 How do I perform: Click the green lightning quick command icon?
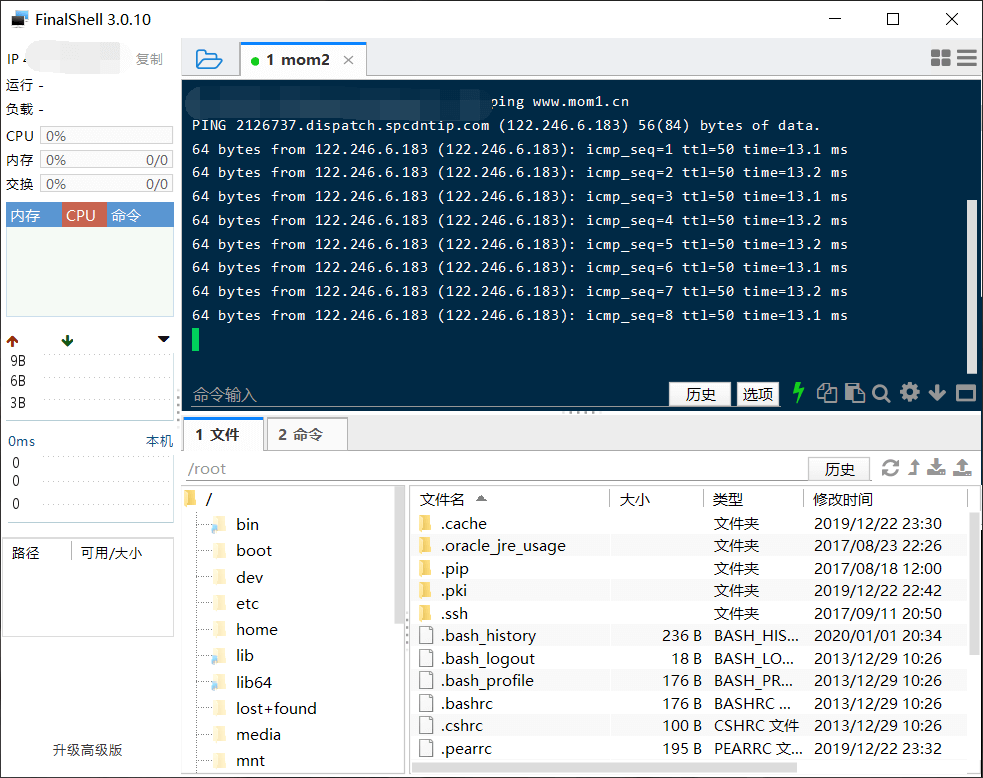point(798,392)
